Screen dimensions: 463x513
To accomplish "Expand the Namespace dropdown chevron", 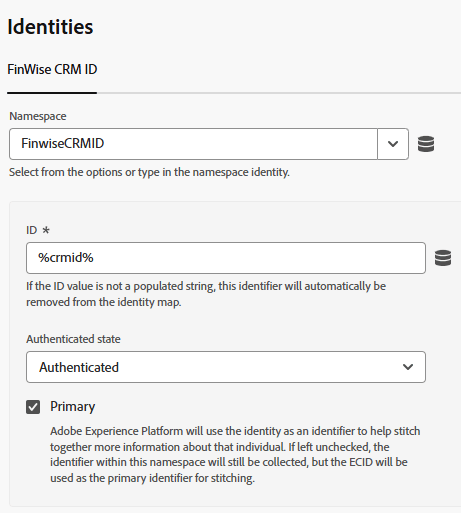I will [393, 144].
